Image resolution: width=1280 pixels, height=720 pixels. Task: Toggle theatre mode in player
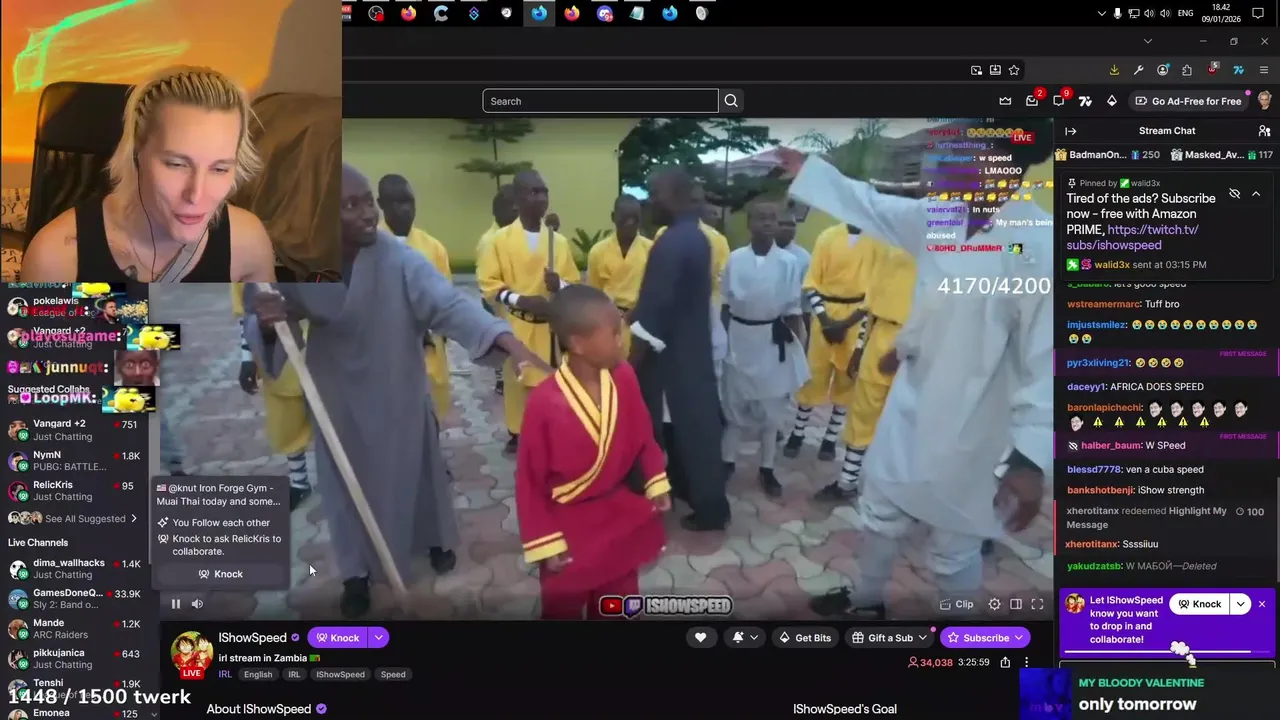(1016, 604)
